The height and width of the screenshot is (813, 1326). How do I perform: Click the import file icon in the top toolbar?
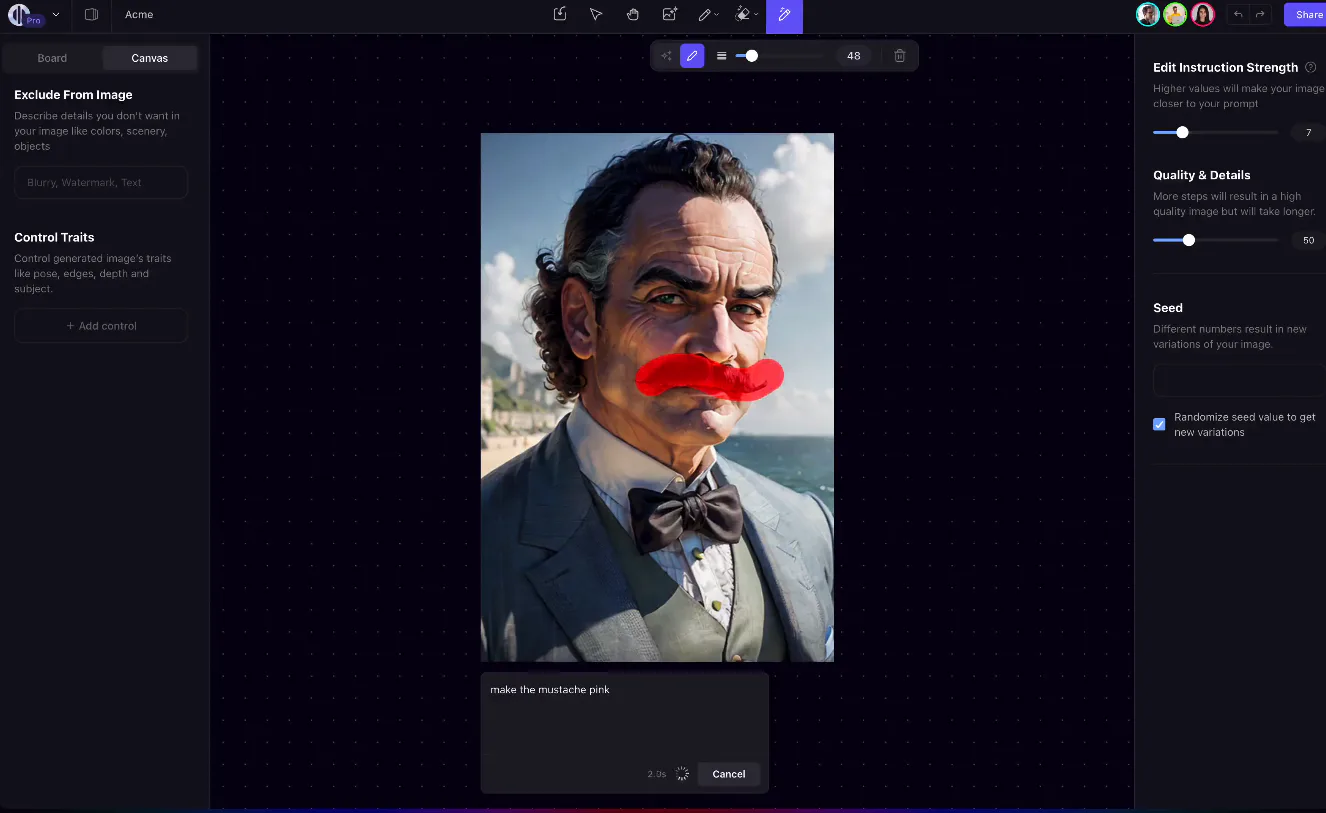click(x=560, y=15)
